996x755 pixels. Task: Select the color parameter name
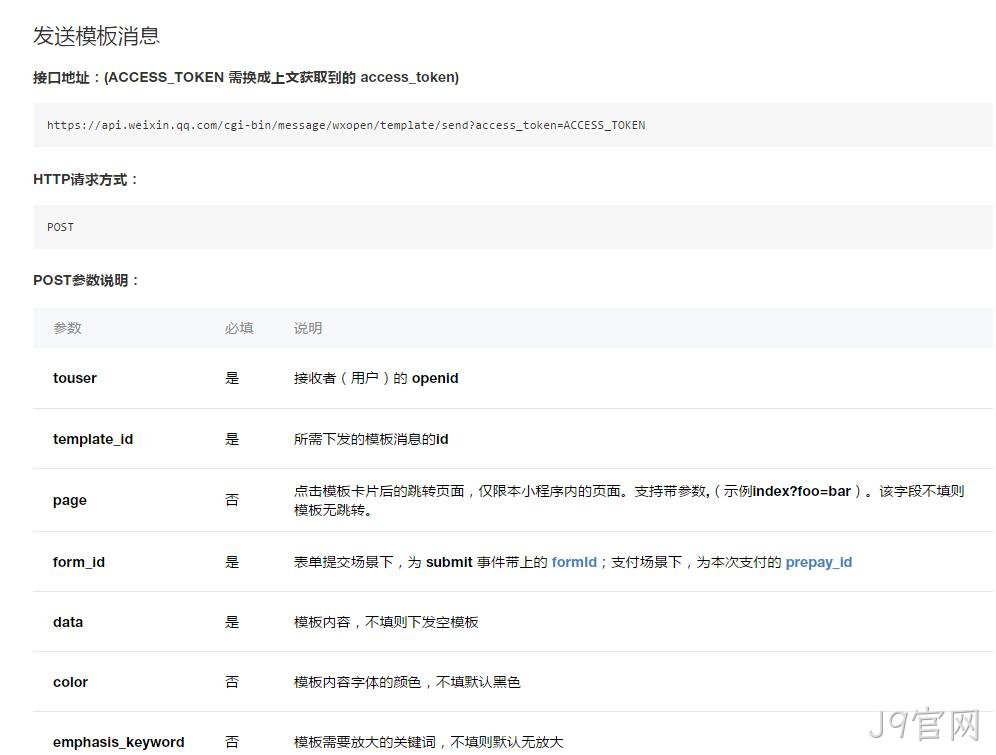click(71, 682)
